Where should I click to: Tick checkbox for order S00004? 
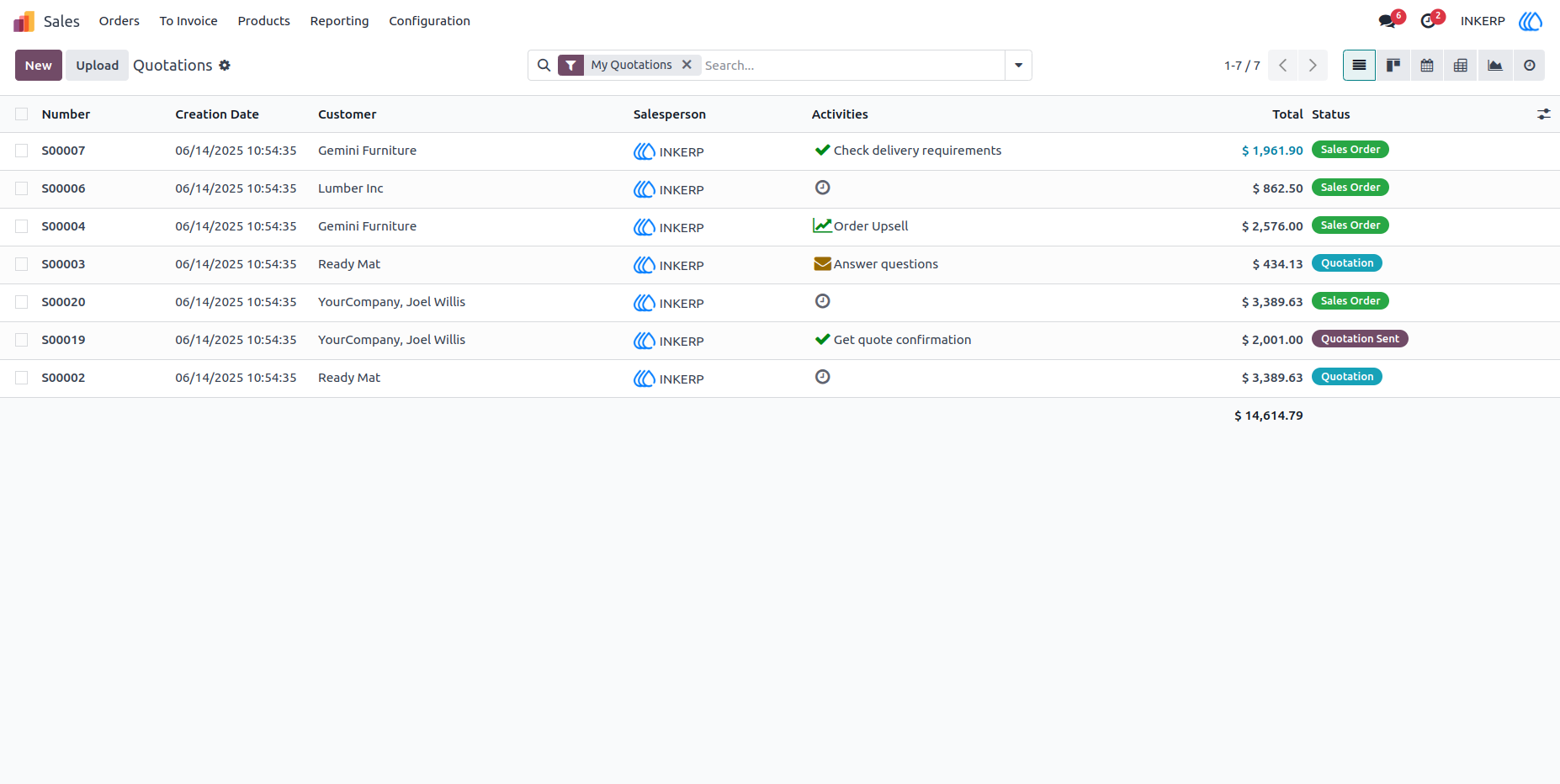(x=22, y=226)
